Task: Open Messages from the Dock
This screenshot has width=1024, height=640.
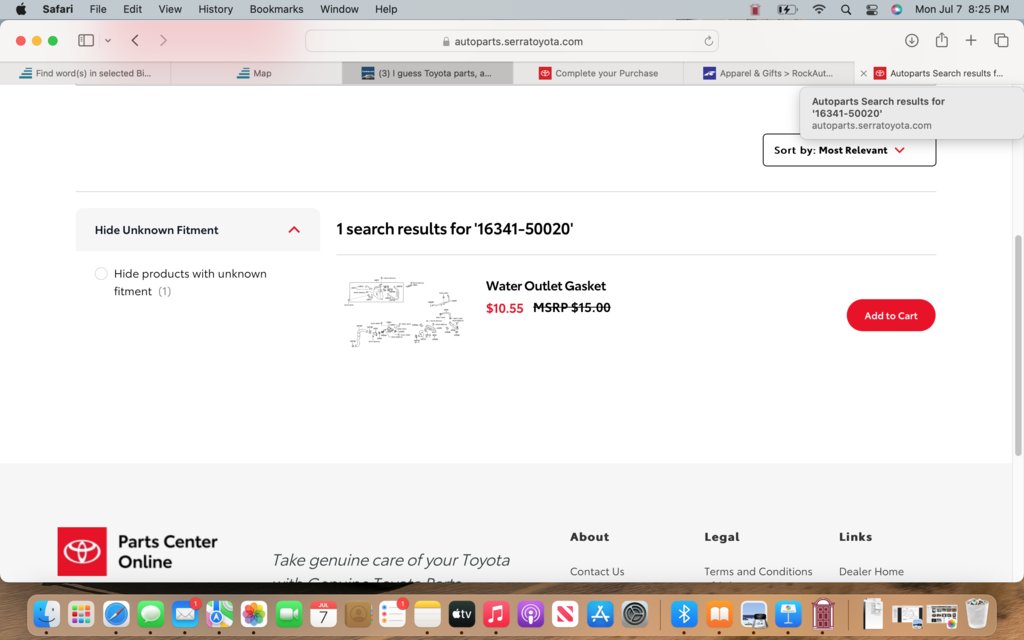Action: [151, 614]
